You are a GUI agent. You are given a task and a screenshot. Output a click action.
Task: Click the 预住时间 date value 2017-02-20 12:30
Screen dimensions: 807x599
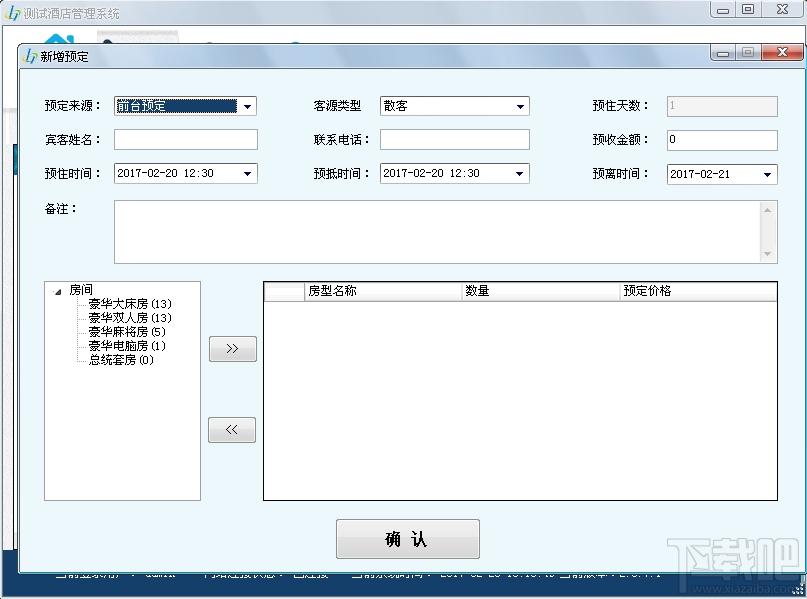click(165, 173)
